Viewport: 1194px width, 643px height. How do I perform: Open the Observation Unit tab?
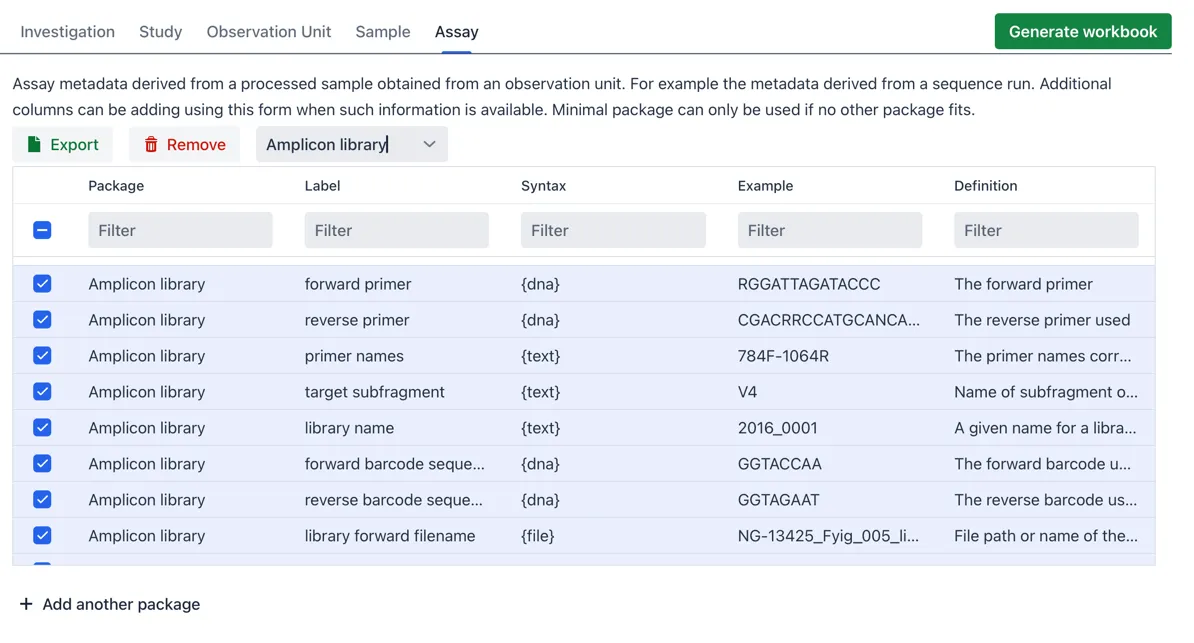pos(269,32)
